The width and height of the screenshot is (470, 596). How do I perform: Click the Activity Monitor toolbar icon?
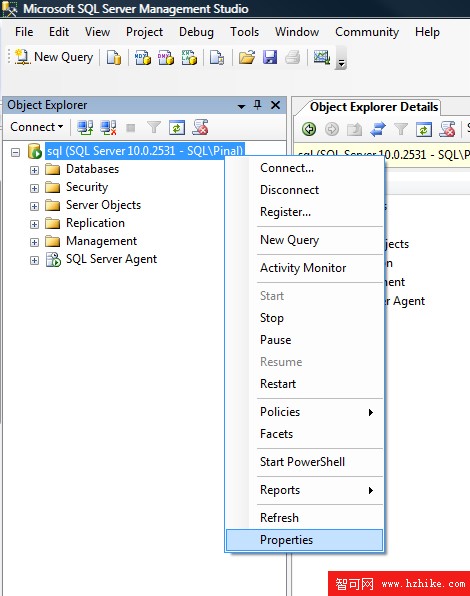click(x=321, y=57)
